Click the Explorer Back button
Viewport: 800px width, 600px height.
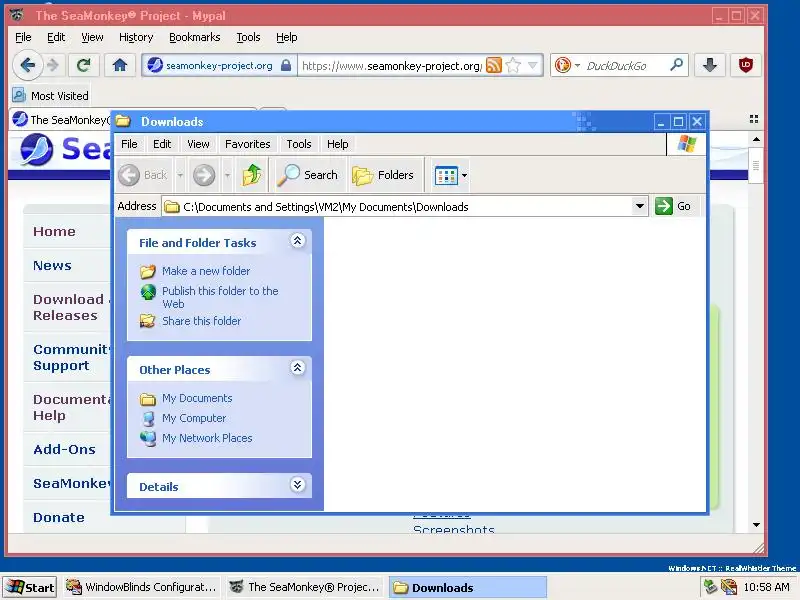tap(143, 175)
